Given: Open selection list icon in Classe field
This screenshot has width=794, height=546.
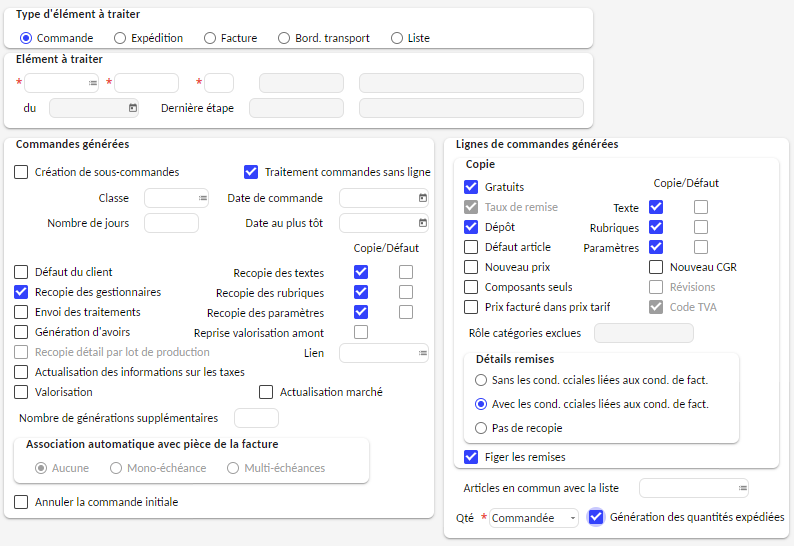Looking at the screenshot, I should (203, 198).
